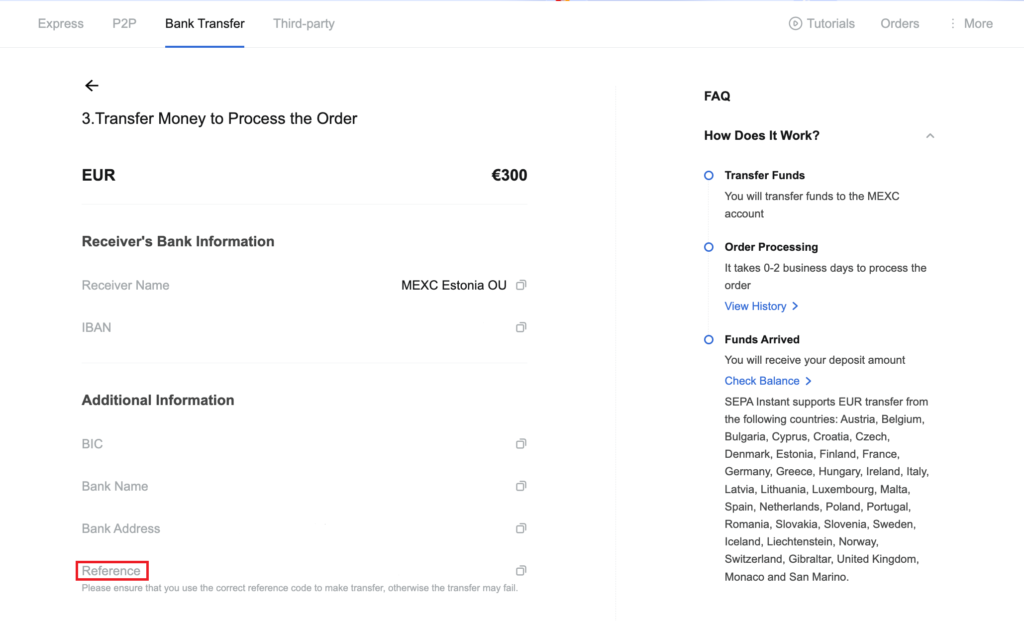Copy the Receiver Name MEXC Estonia OU
Viewport: 1024px width, 621px height.
click(x=520, y=285)
